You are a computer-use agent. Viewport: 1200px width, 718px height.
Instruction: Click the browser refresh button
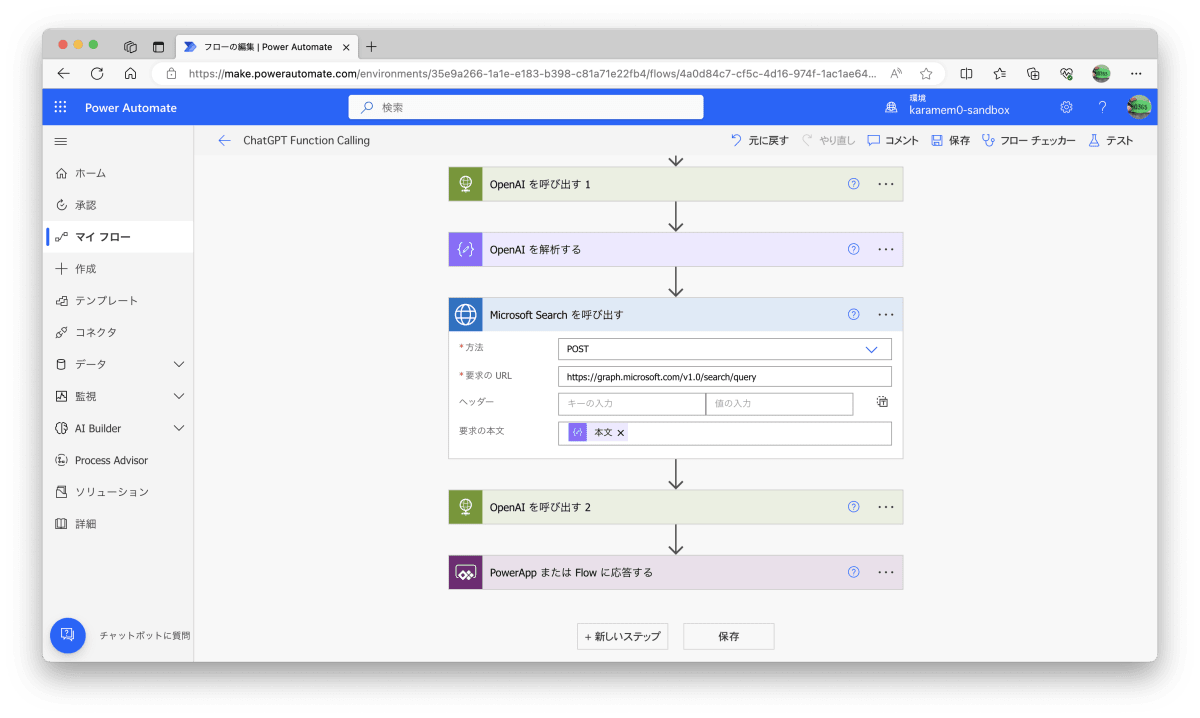[97, 73]
